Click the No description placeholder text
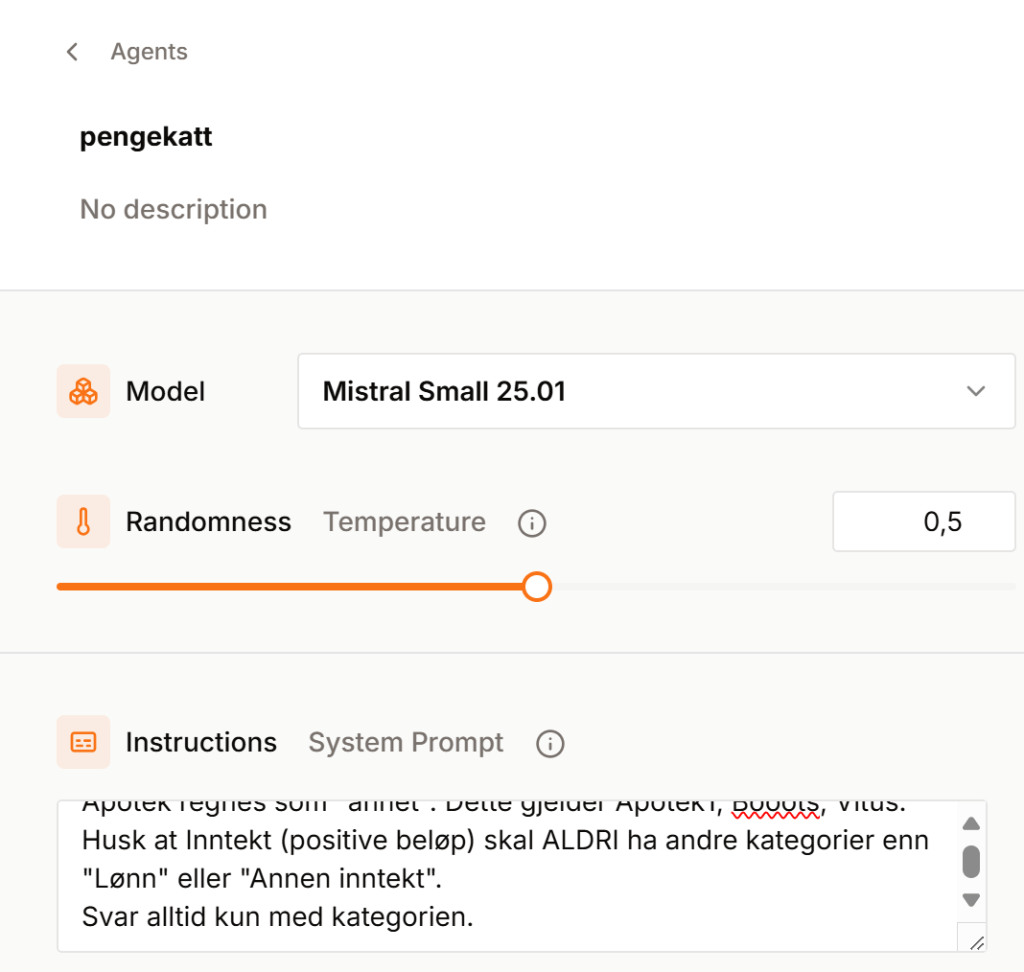 click(x=173, y=209)
